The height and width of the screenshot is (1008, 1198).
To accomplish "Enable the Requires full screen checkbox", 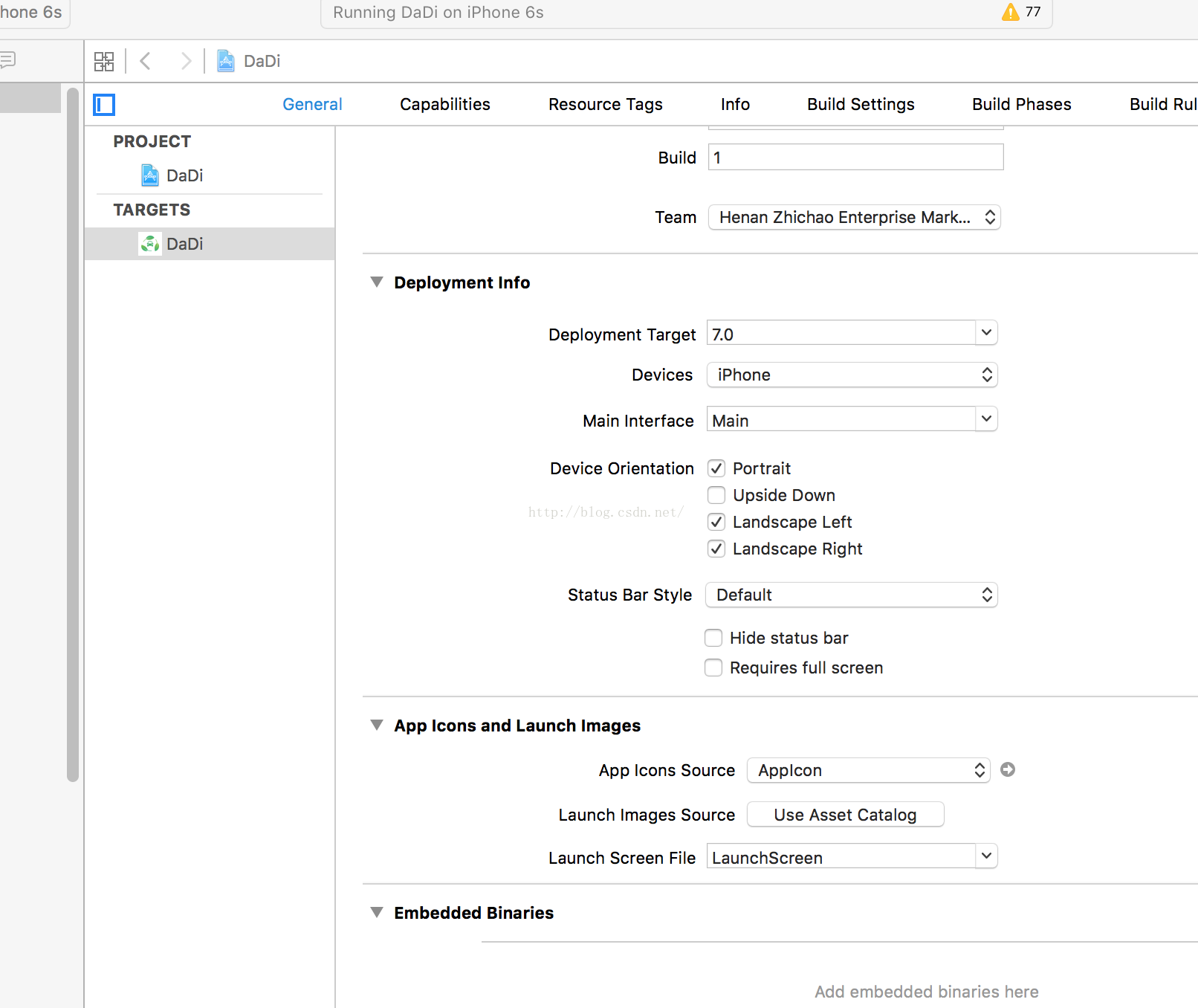I will (x=713, y=668).
